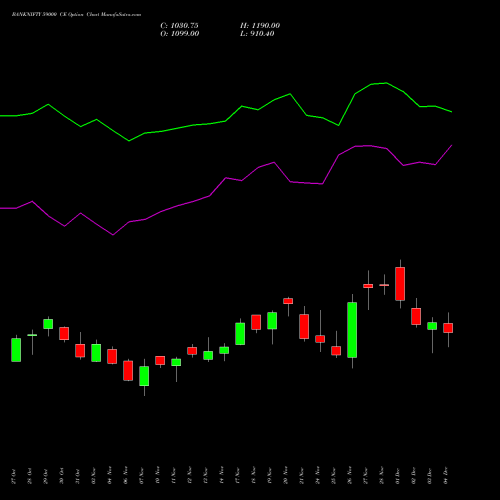Click the red candlestick for 06 Nov
Viewport: 500px width, 500px height.
coord(128,371)
